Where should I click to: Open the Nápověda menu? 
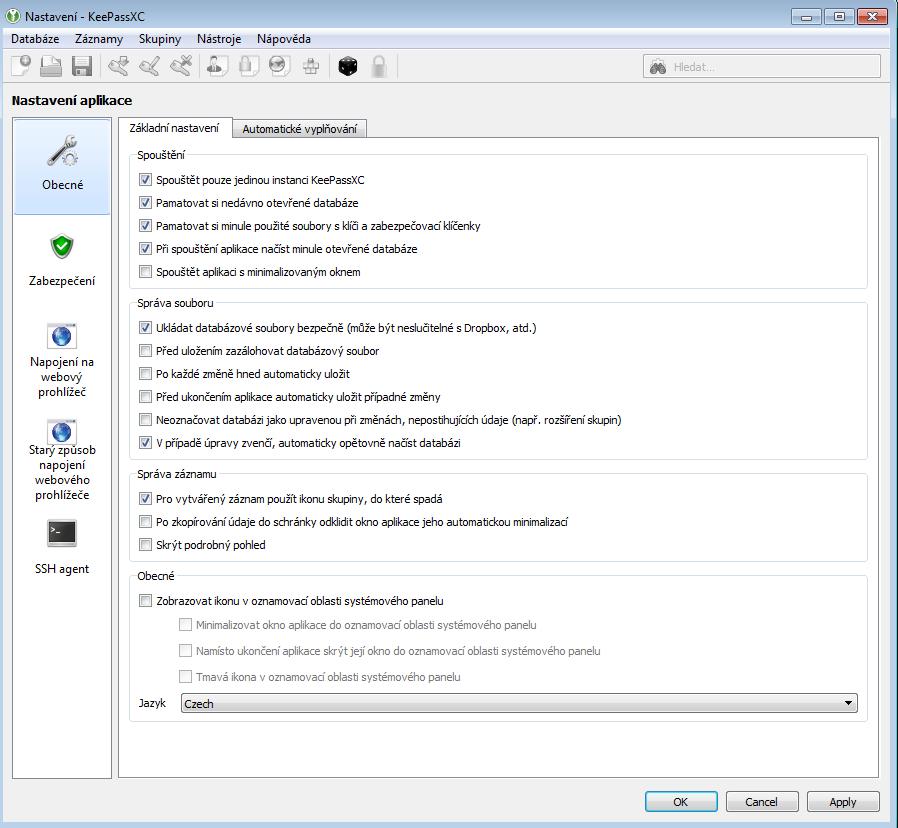click(283, 39)
